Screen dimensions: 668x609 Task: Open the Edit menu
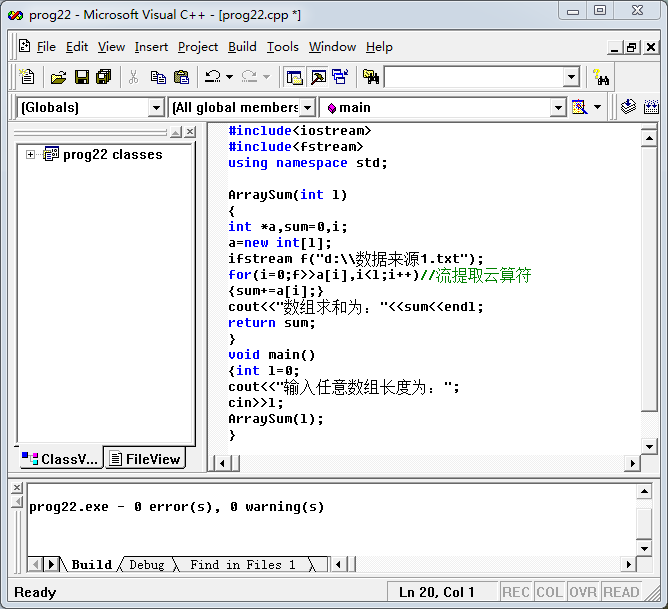77,47
